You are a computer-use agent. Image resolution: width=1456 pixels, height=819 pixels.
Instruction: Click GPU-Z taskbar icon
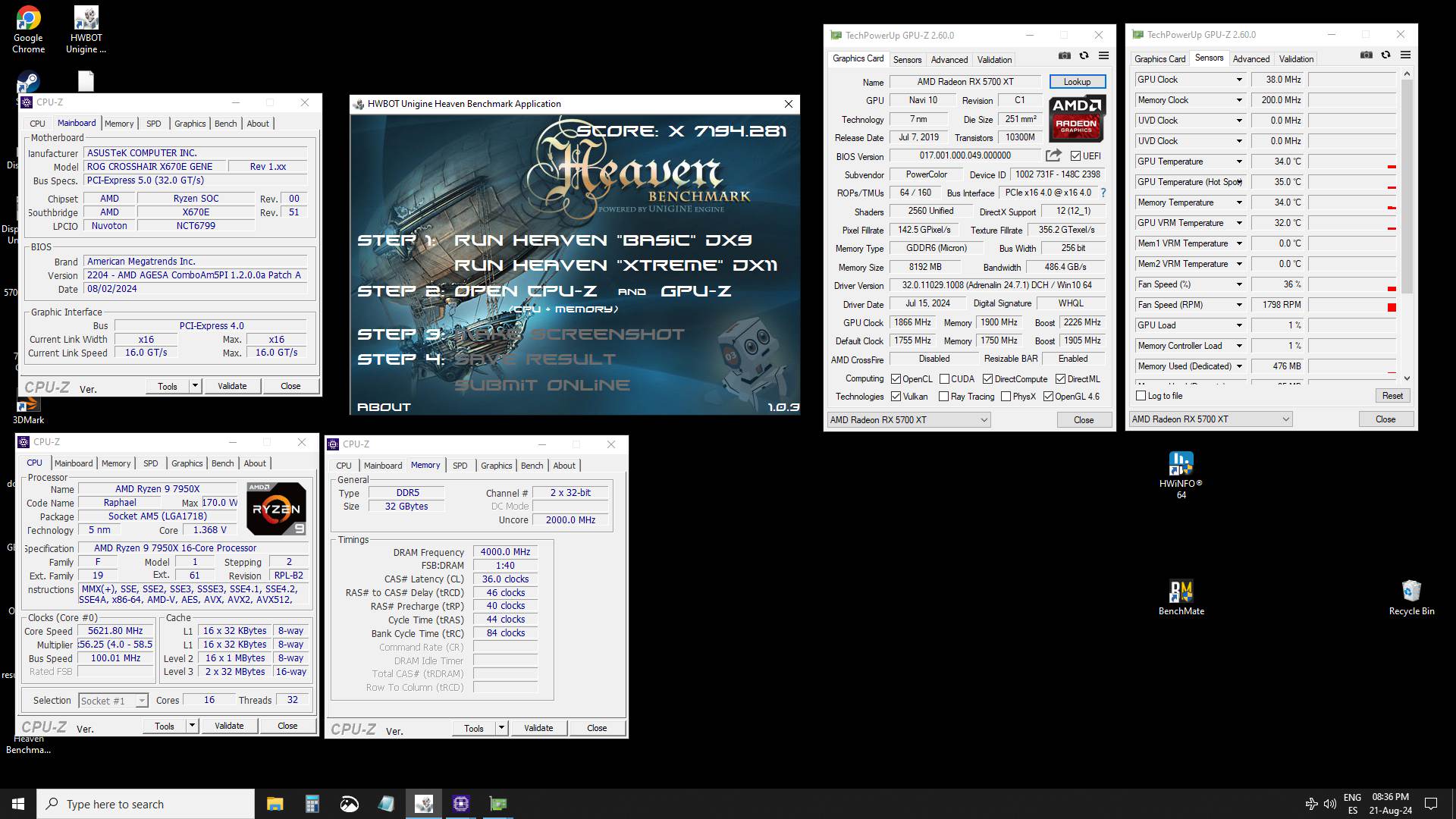coord(498,804)
